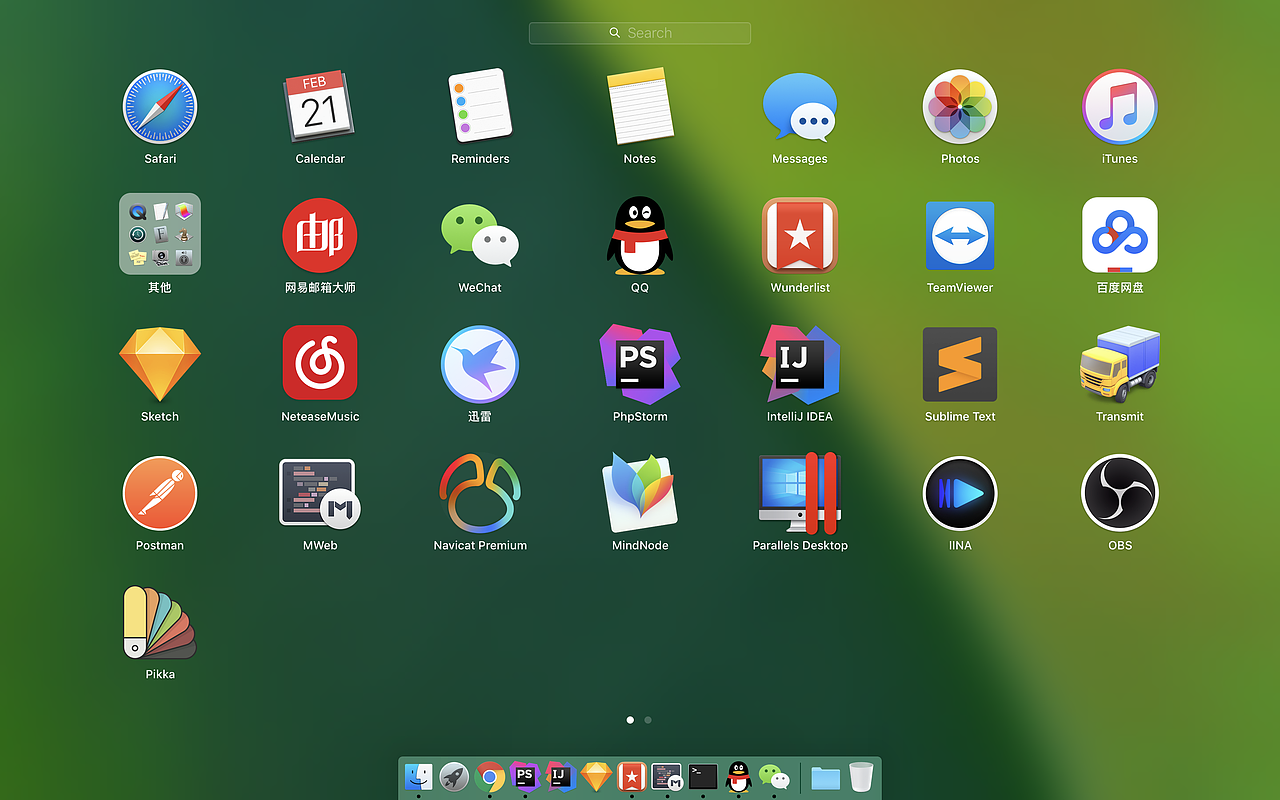Open Terminal from the Dock
Viewport: 1280px width, 800px height.
pyautogui.click(x=703, y=776)
